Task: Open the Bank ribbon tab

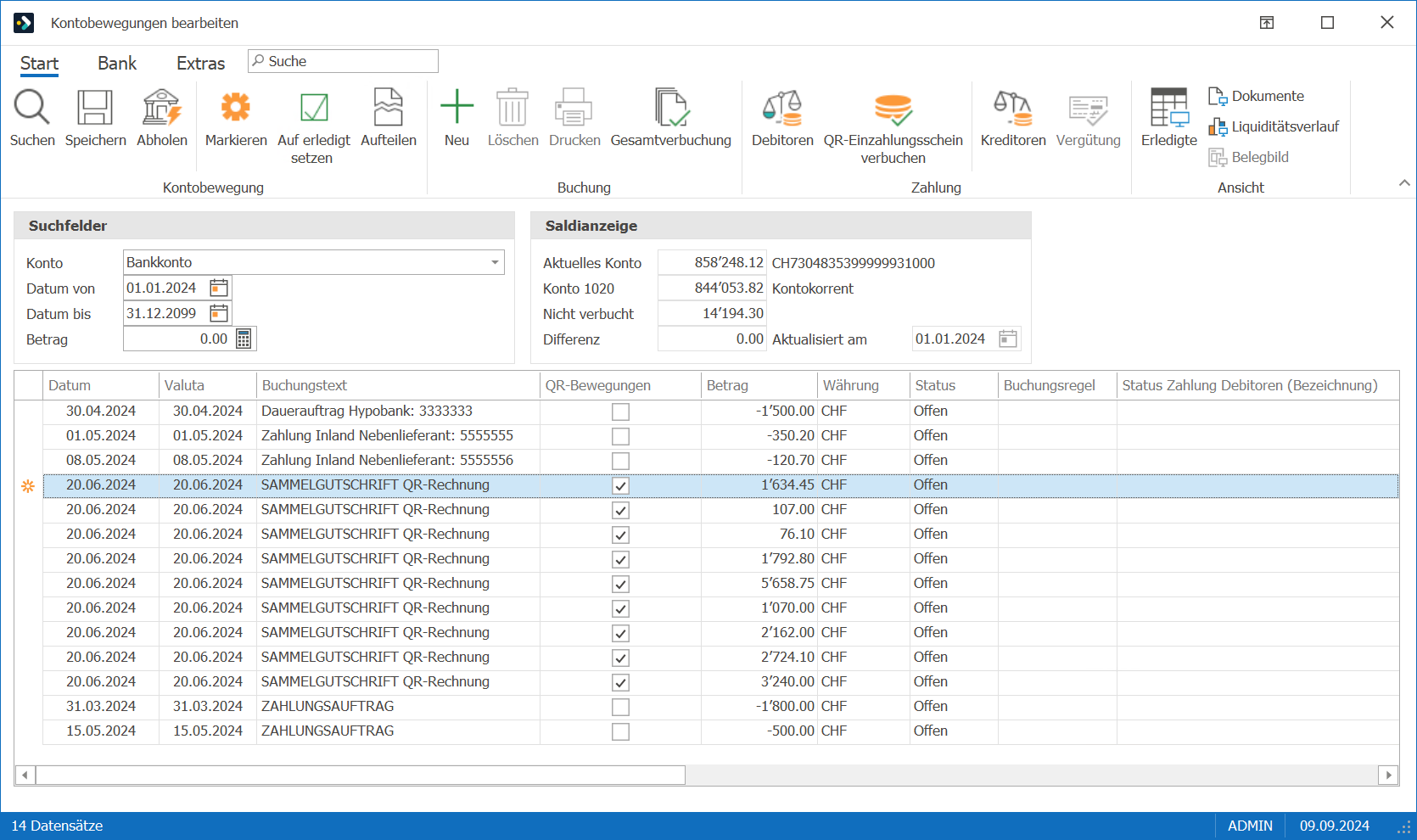Action: pos(117,64)
